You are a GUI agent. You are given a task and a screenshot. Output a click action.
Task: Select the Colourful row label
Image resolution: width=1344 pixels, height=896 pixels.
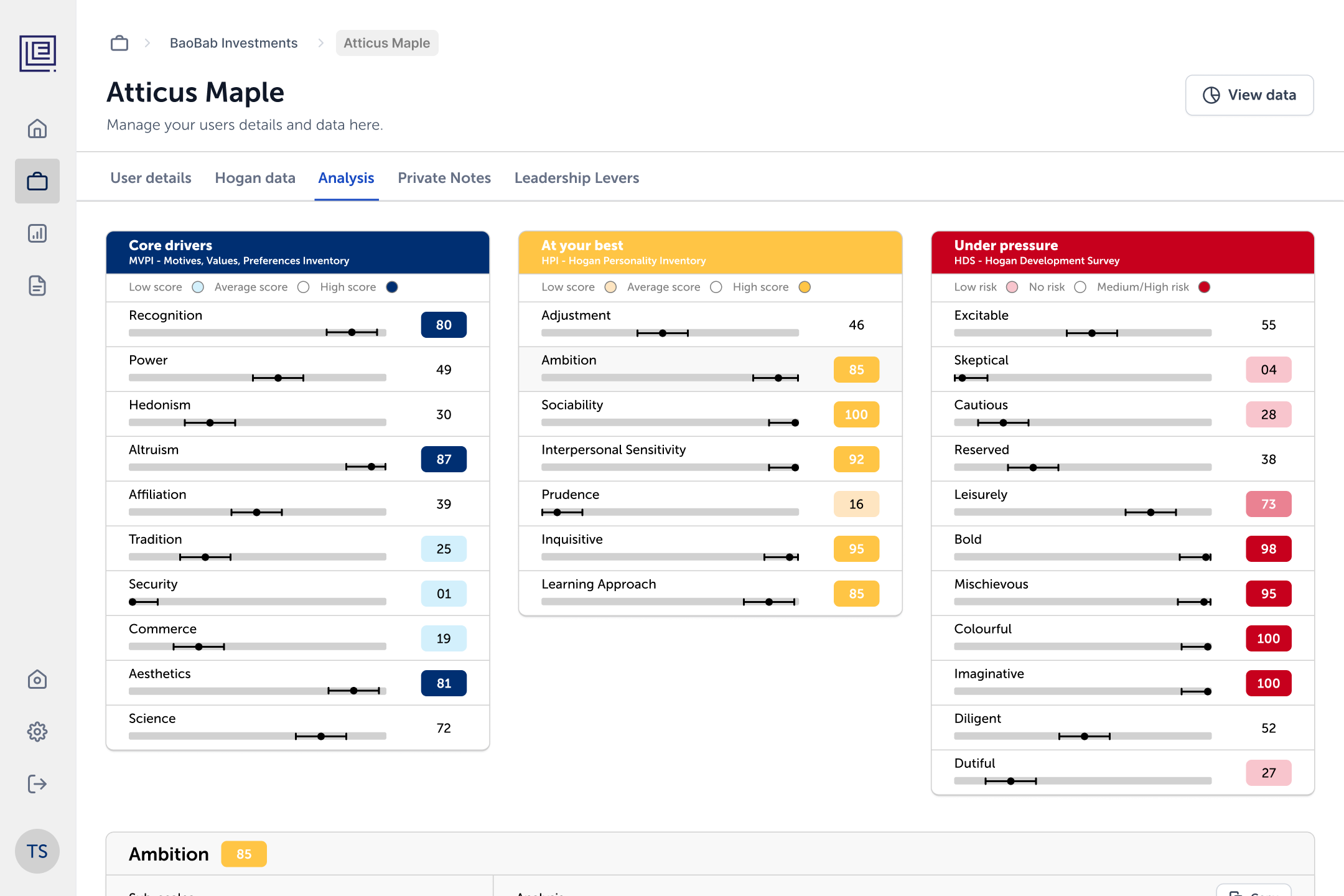point(983,629)
